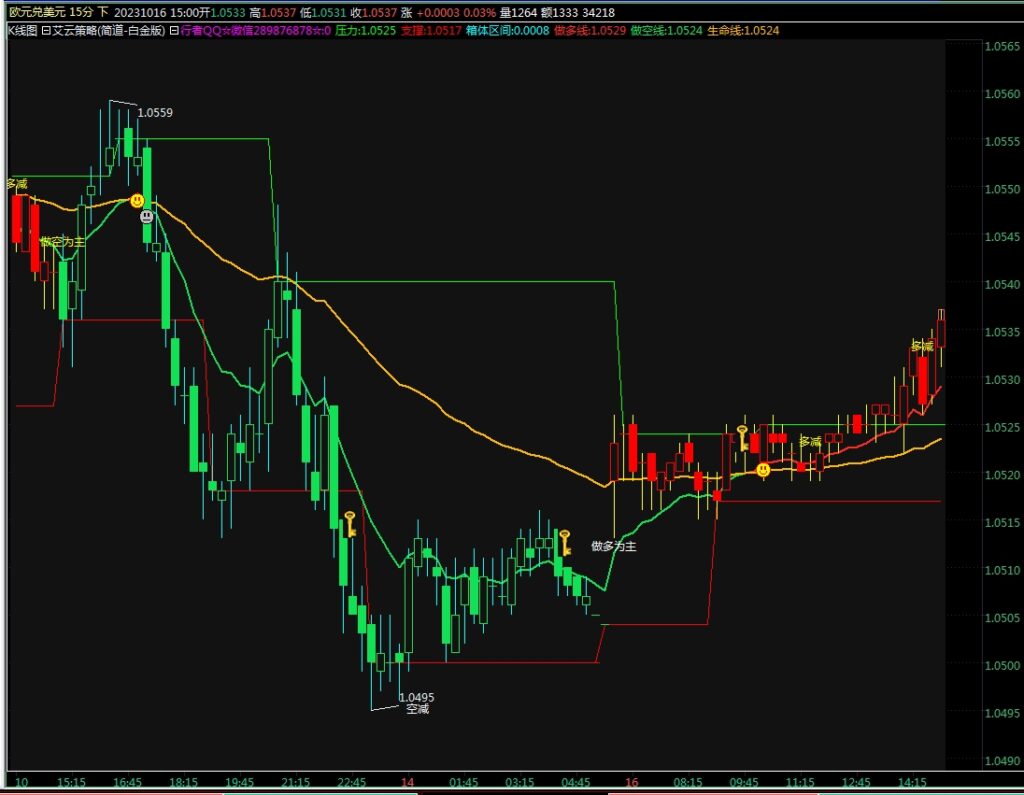Click the 做空为主 annotation on the chart

pos(62,242)
